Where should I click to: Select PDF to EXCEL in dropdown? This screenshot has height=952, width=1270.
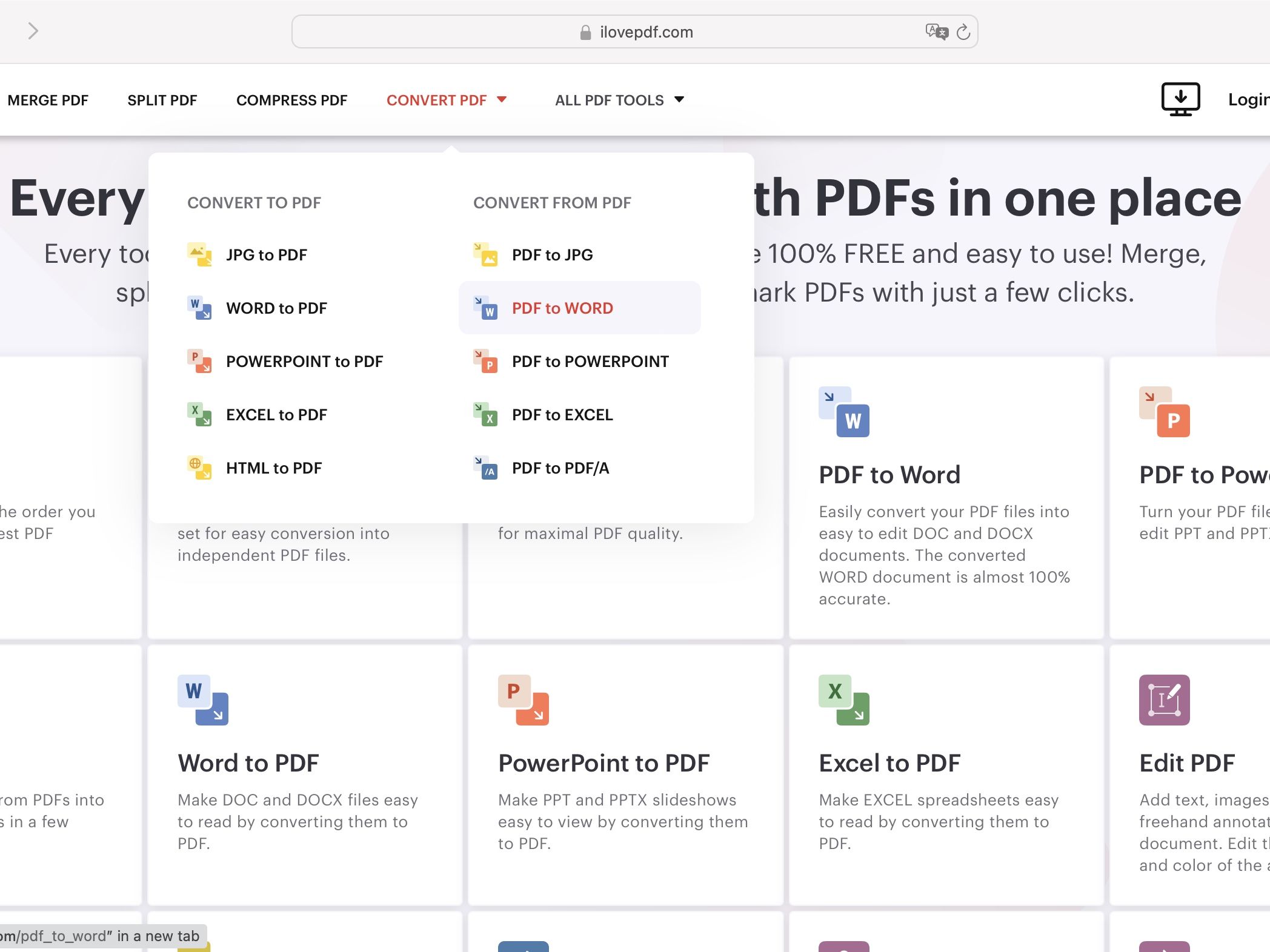562,415
